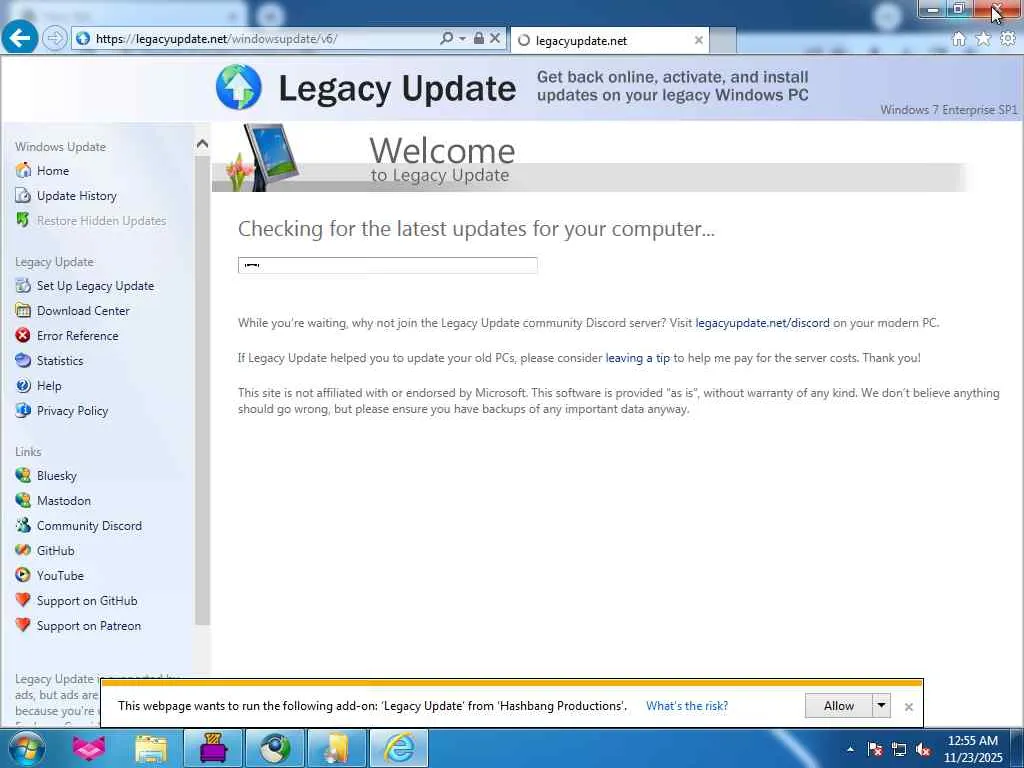Open legacyupdate.net/discord link in body text
The width and height of the screenshot is (1024, 768).
(762, 323)
